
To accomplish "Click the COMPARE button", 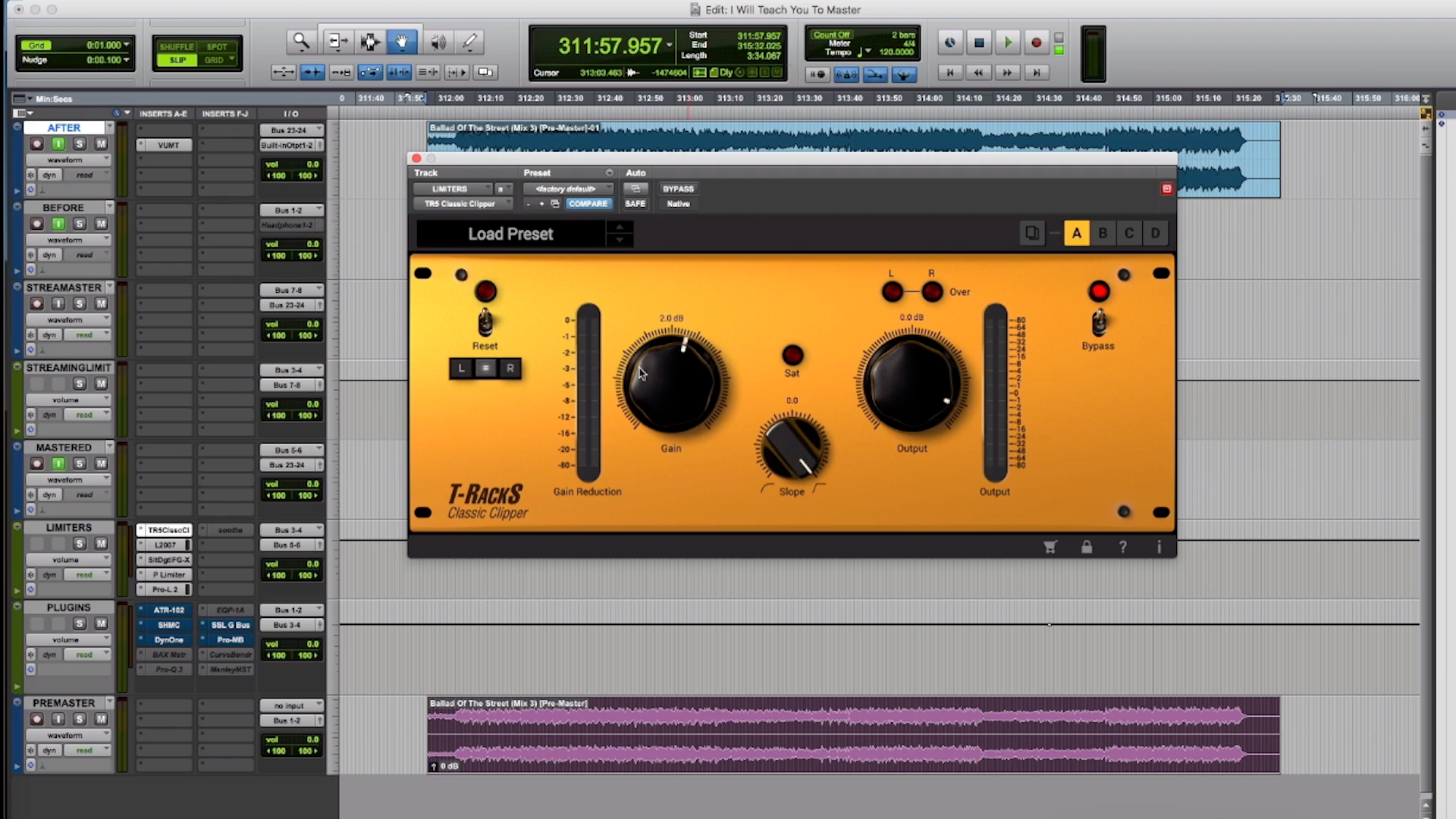I will 588,204.
